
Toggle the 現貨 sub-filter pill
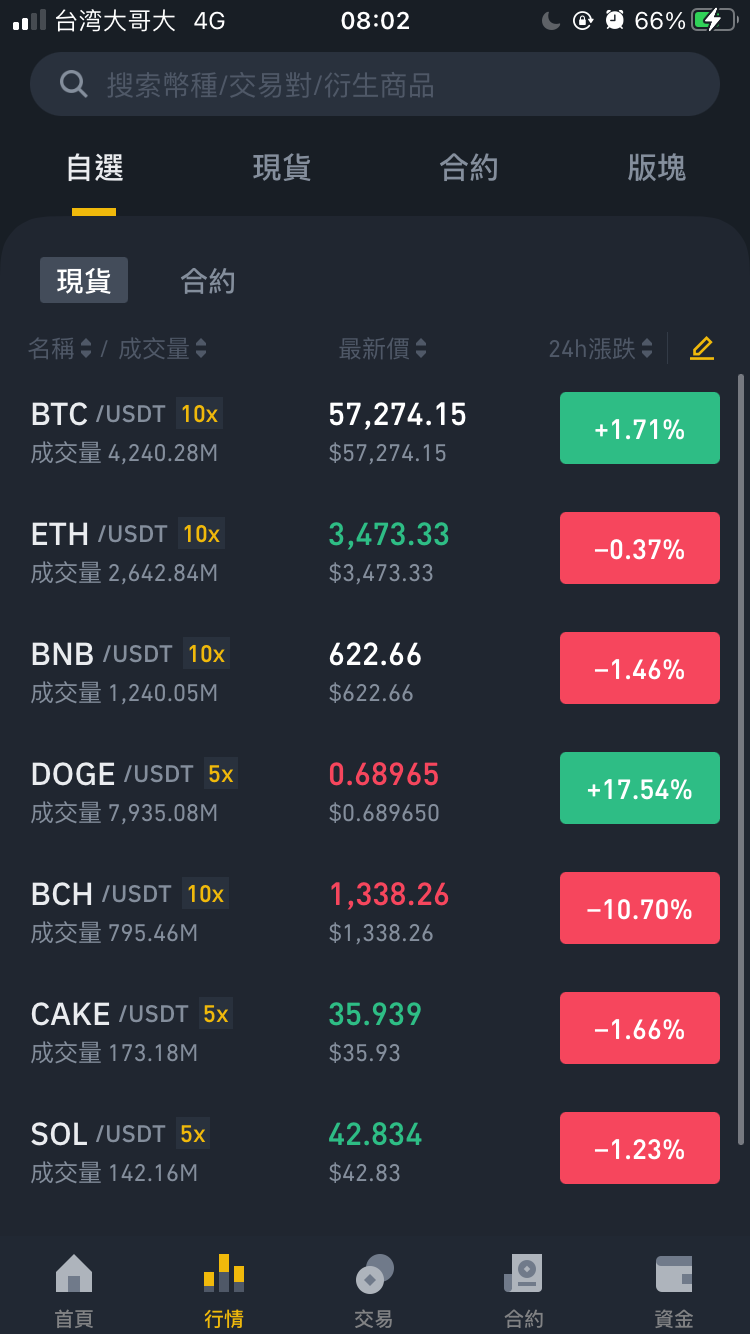[84, 281]
